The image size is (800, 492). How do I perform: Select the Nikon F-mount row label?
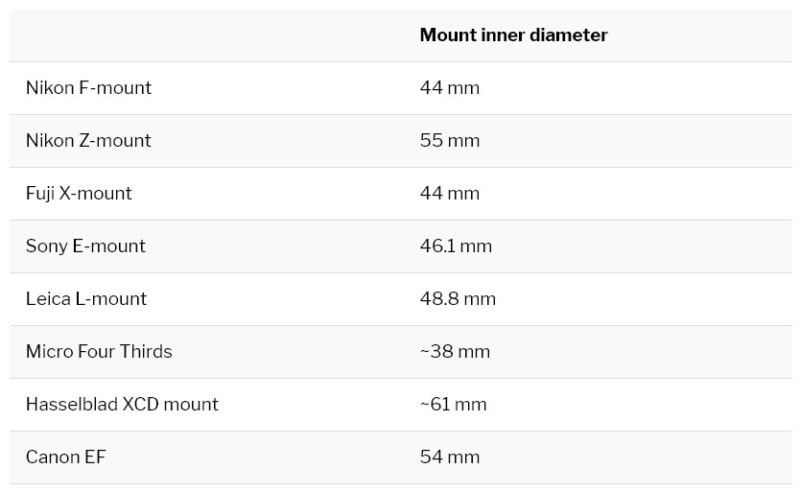coord(88,88)
